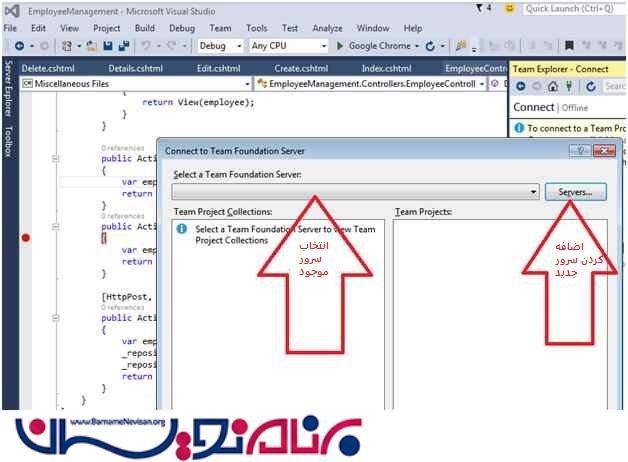Click the Save All toolbar icon

pos(123,46)
